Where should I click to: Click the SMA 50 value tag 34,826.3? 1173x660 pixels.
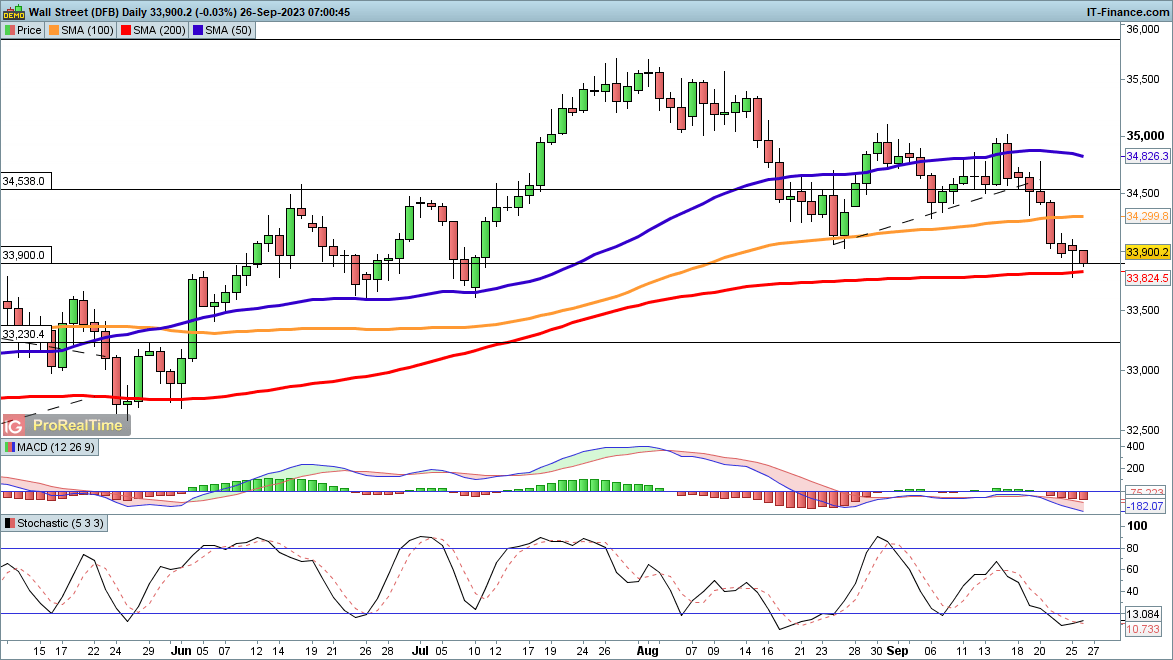(x=1147, y=156)
